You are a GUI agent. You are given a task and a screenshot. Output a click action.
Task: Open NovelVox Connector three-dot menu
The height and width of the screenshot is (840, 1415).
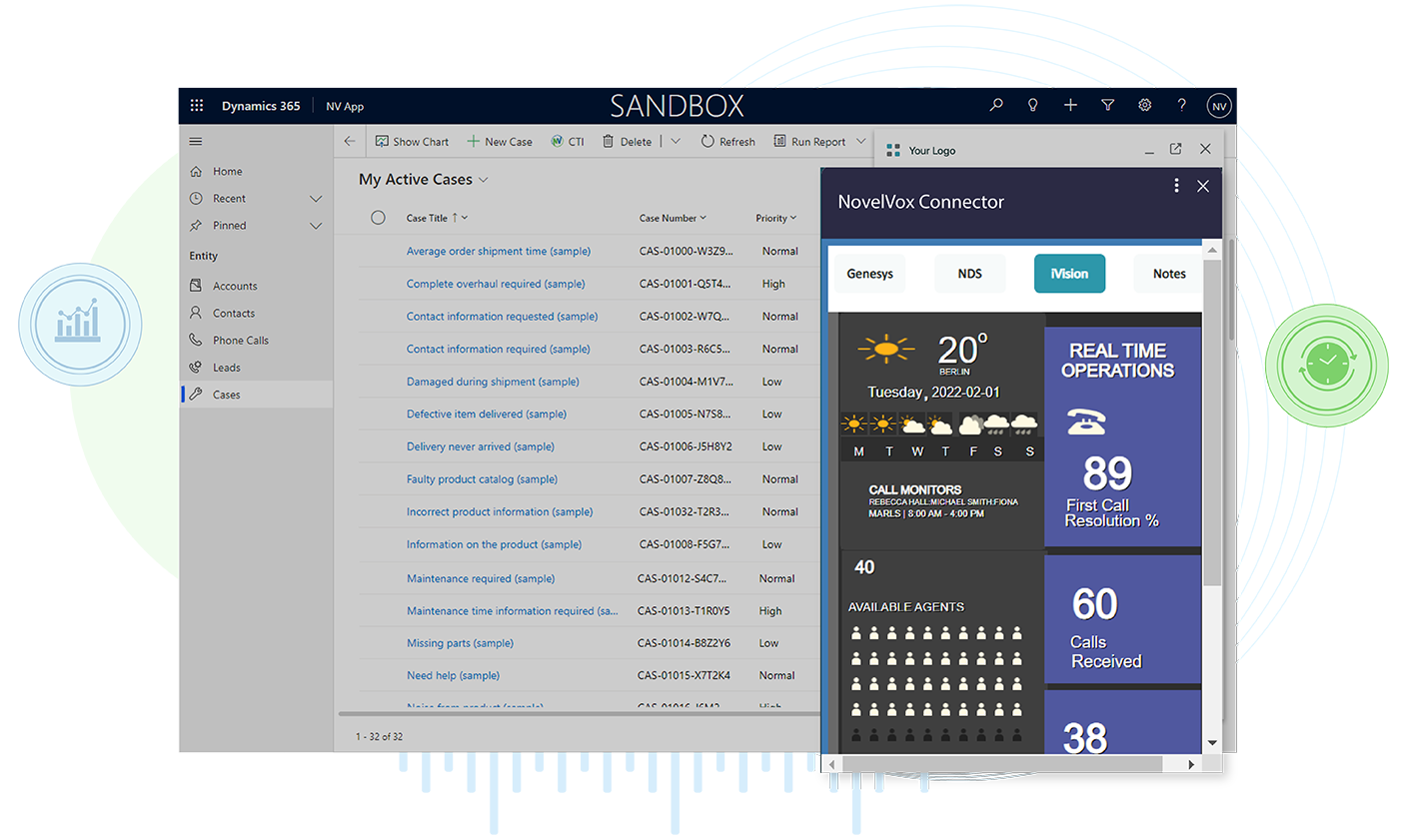(1176, 186)
